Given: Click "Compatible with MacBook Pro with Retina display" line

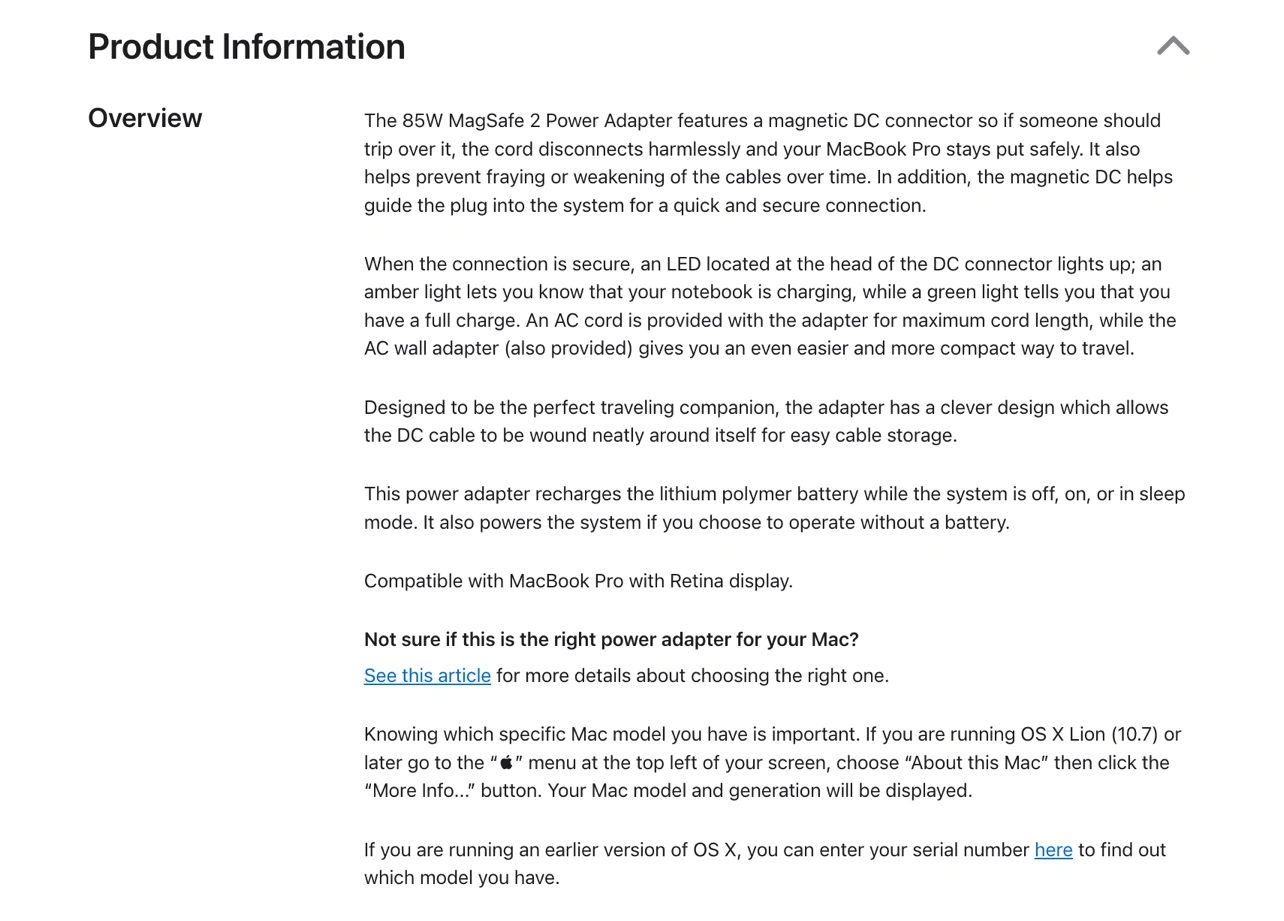Looking at the screenshot, I should pyautogui.click(x=578, y=581).
